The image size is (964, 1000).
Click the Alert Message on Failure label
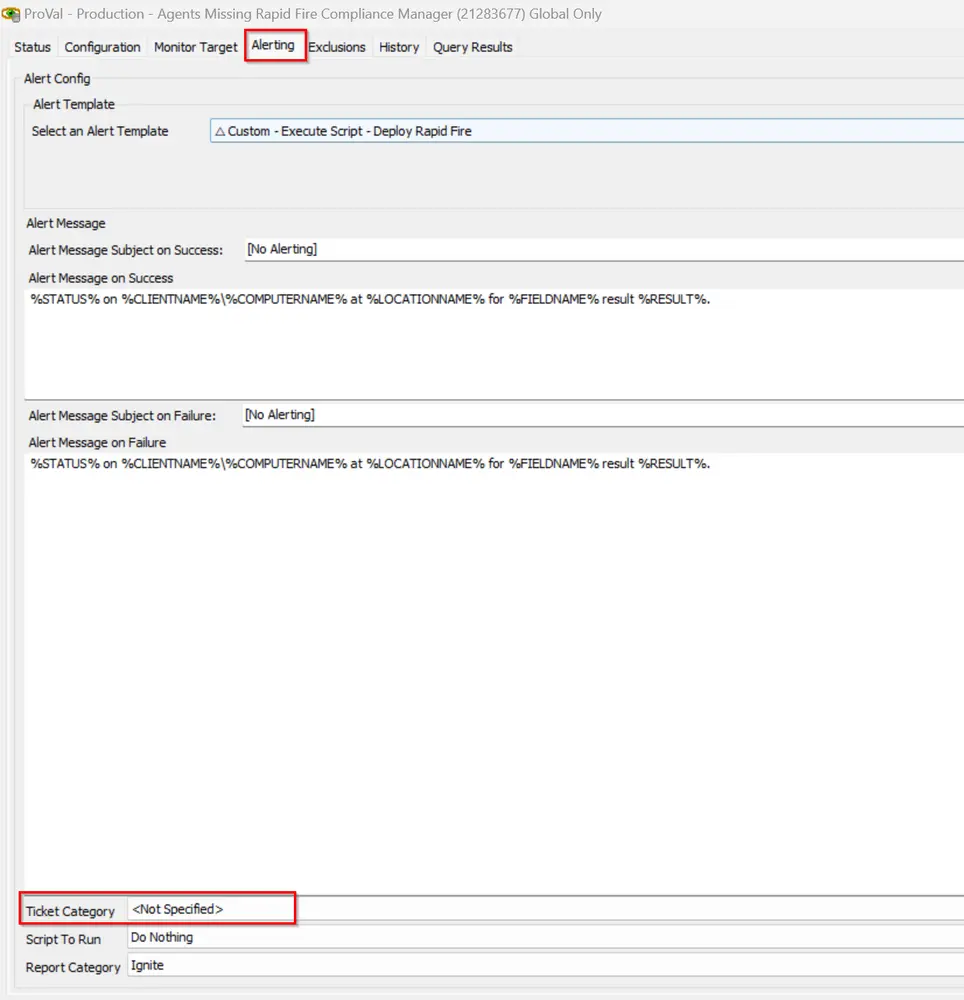pyautogui.click(x=97, y=443)
